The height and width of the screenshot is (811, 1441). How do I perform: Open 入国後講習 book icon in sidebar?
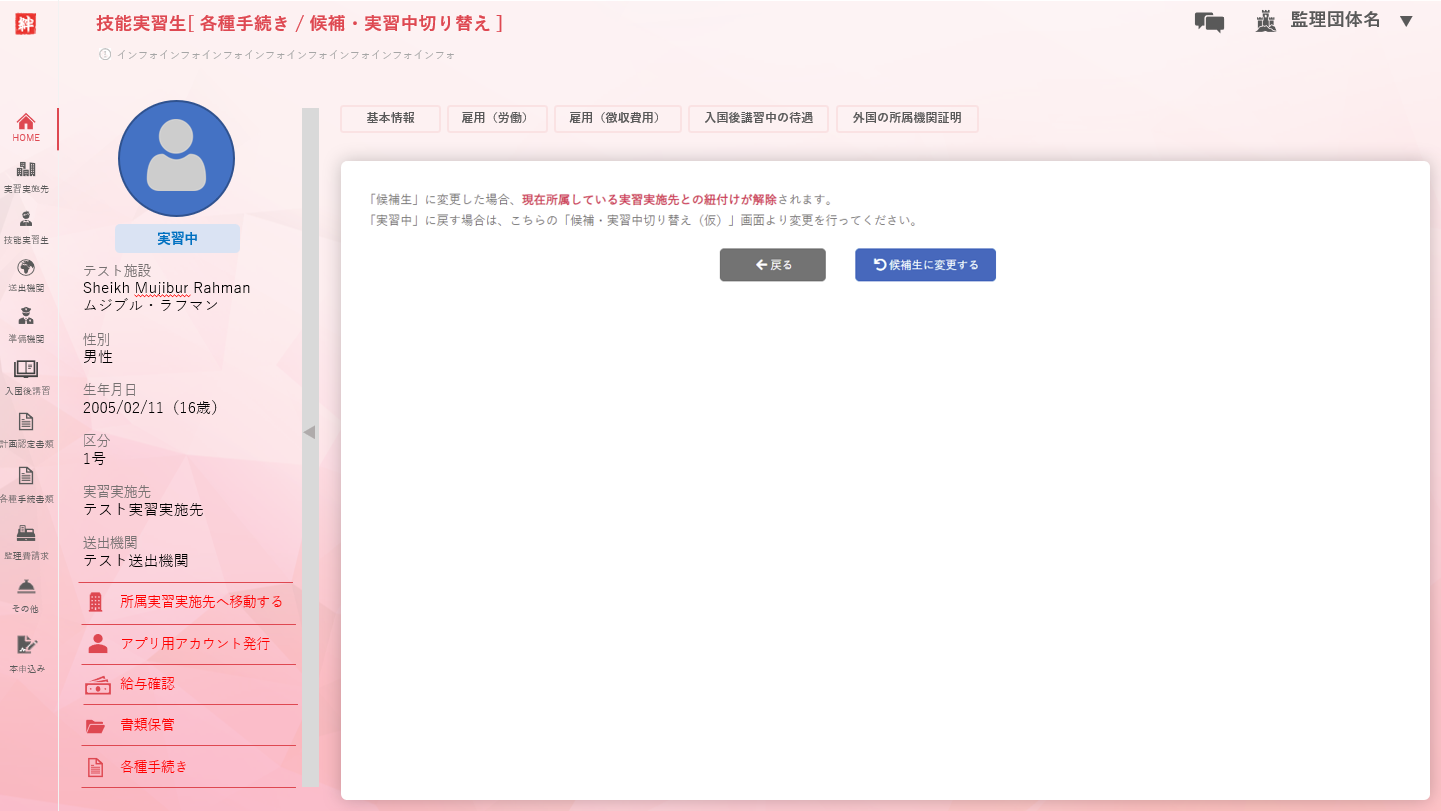click(x=27, y=370)
